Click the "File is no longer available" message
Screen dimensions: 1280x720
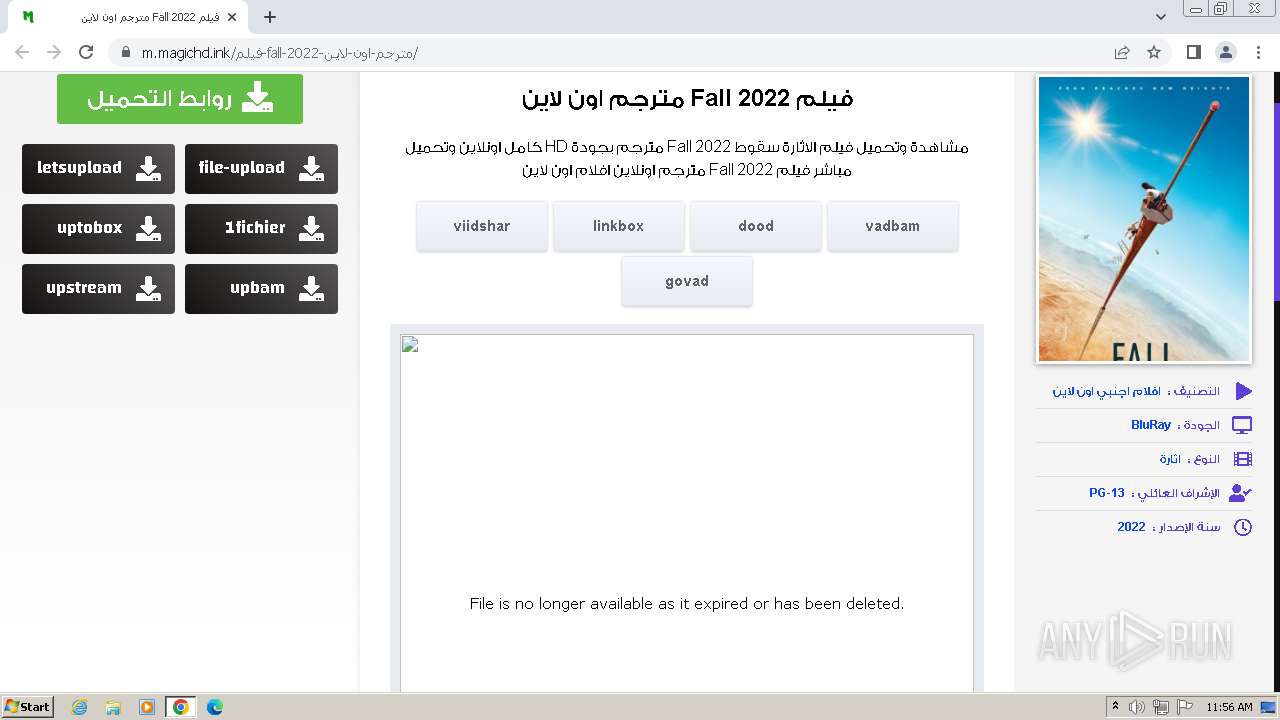(x=687, y=604)
